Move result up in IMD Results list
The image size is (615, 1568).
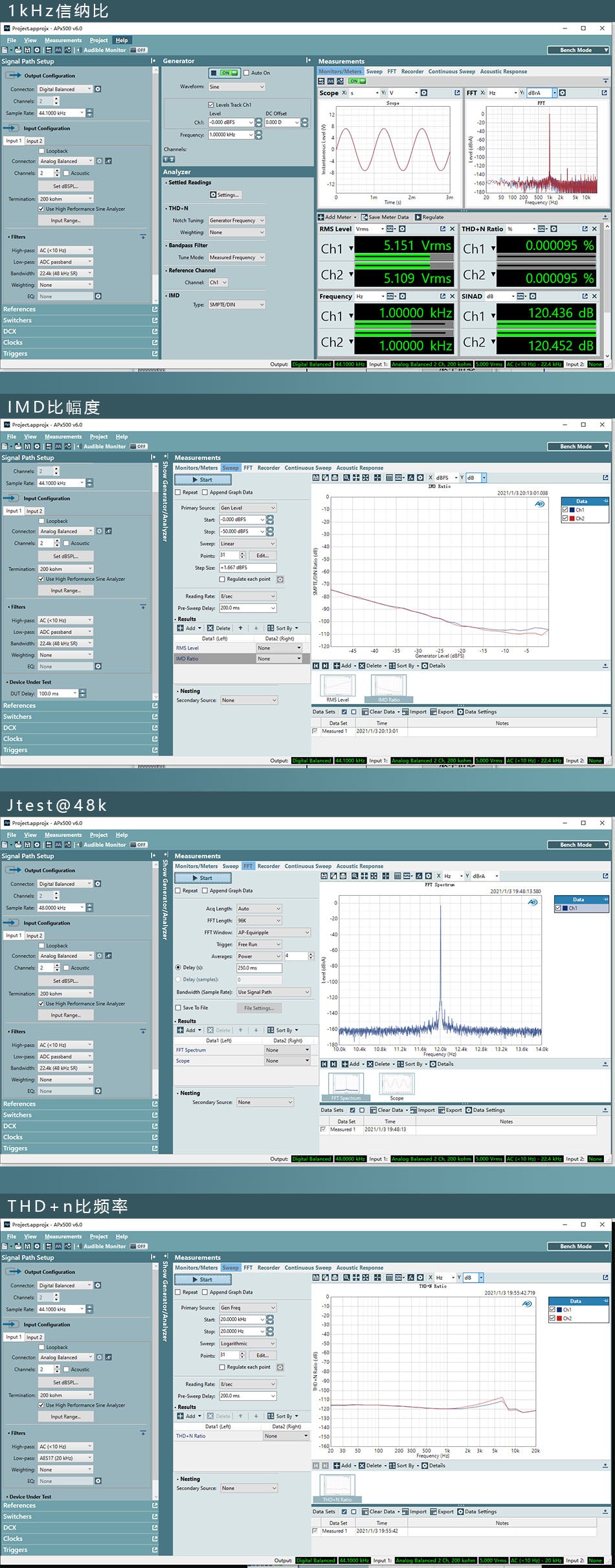click(x=241, y=628)
